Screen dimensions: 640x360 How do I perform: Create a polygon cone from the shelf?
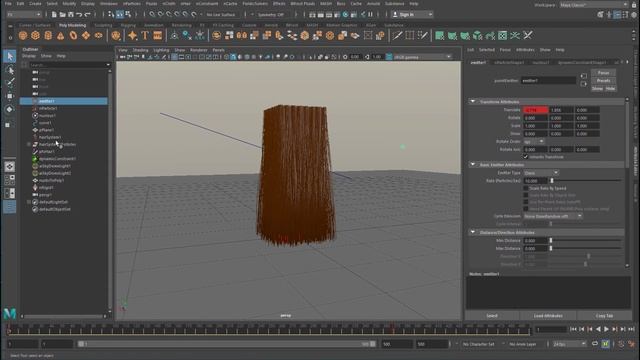[60, 36]
